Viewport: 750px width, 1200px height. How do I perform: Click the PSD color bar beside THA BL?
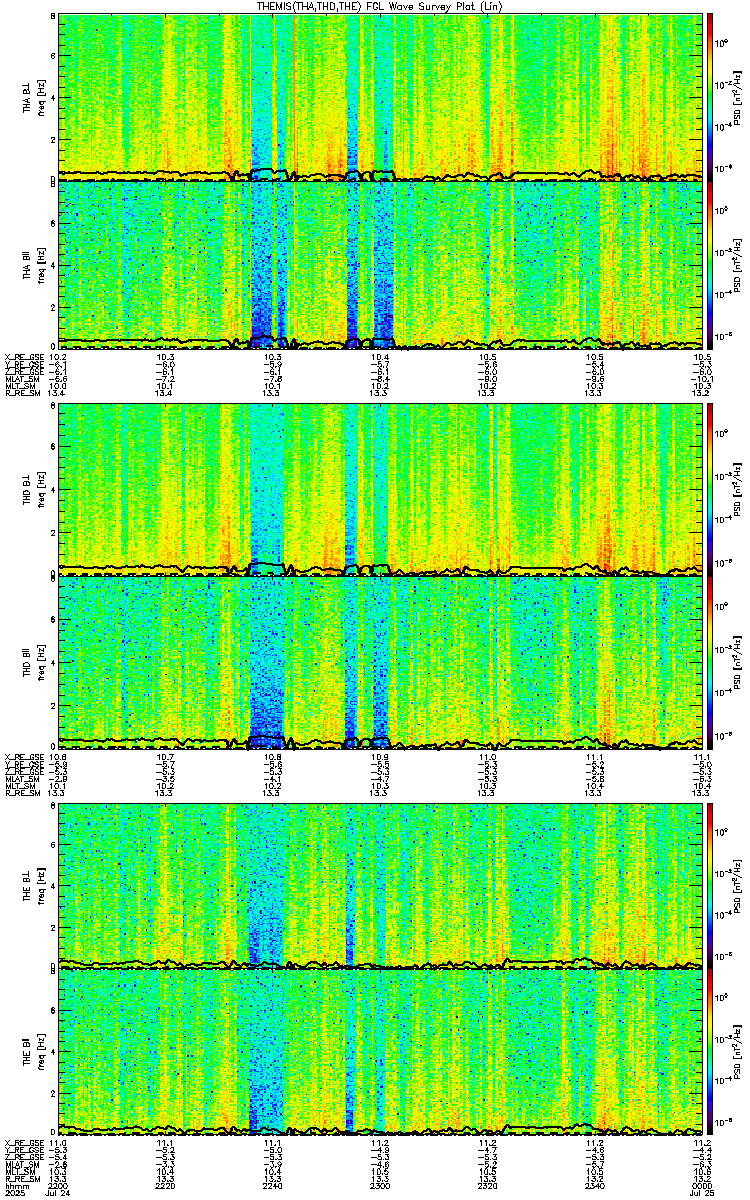710,95
